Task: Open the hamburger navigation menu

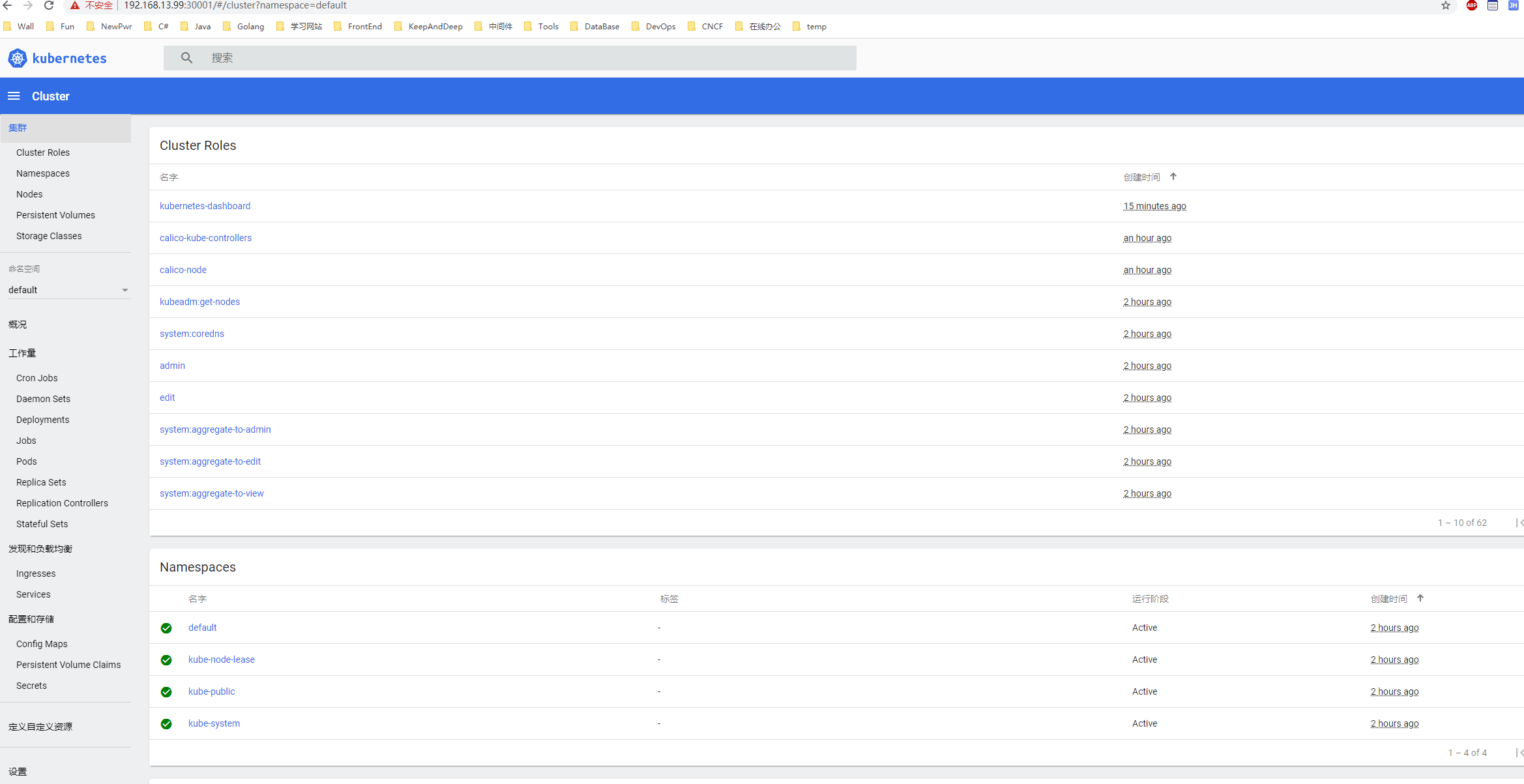Action: [14, 96]
